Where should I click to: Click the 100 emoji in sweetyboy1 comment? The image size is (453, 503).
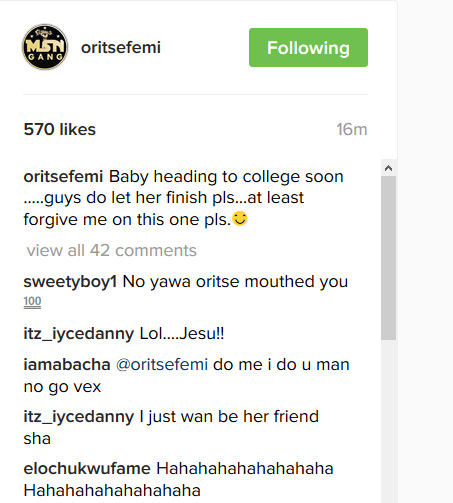pos(32,302)
